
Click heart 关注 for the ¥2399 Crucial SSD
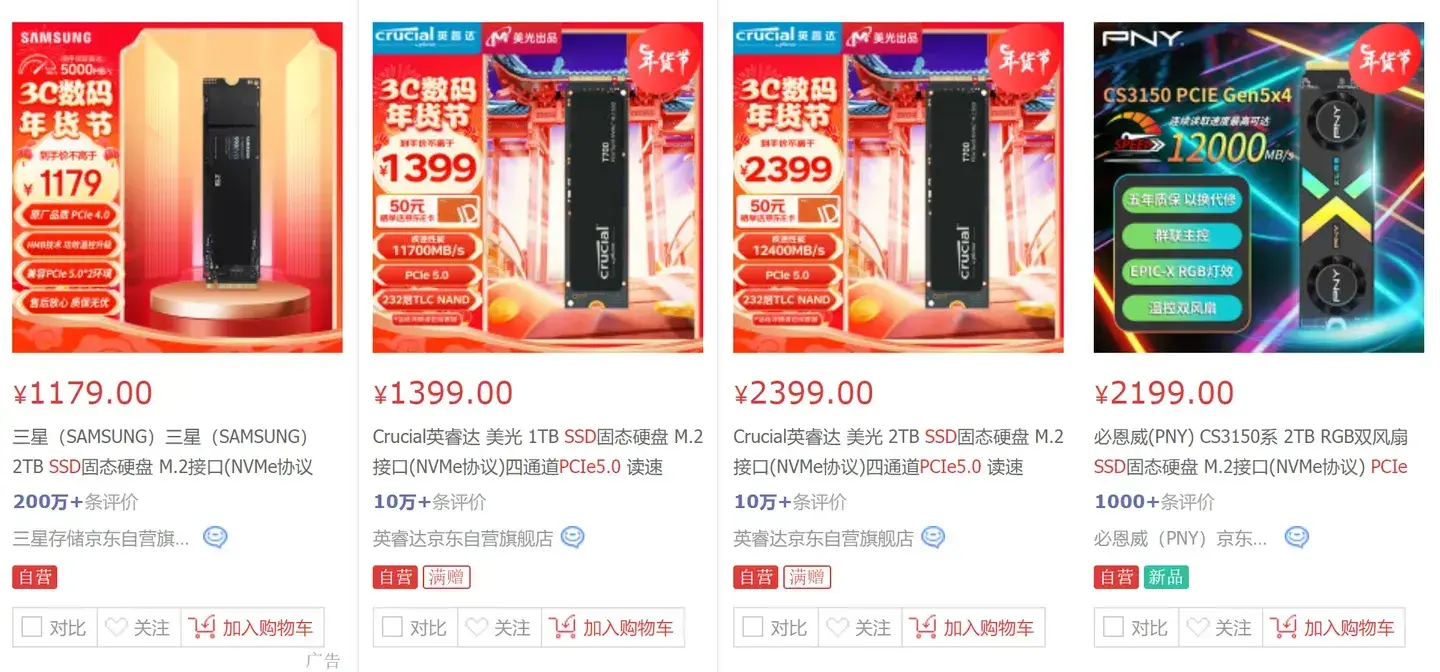[x=860, y=628]
